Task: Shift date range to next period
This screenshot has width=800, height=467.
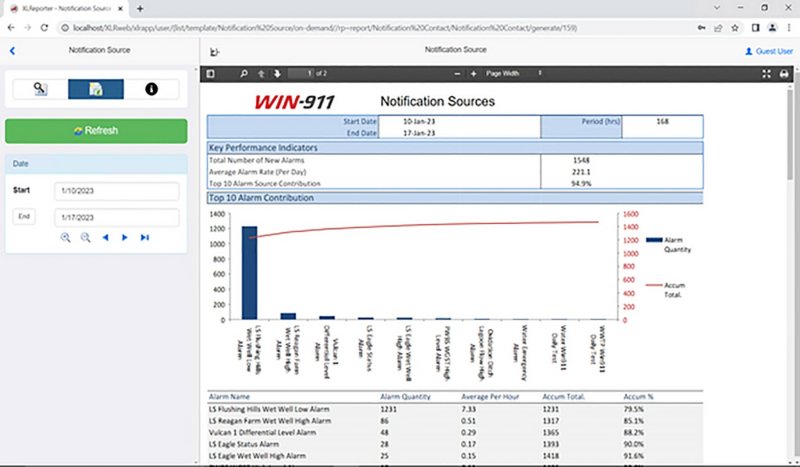Action: pos(124,237)
